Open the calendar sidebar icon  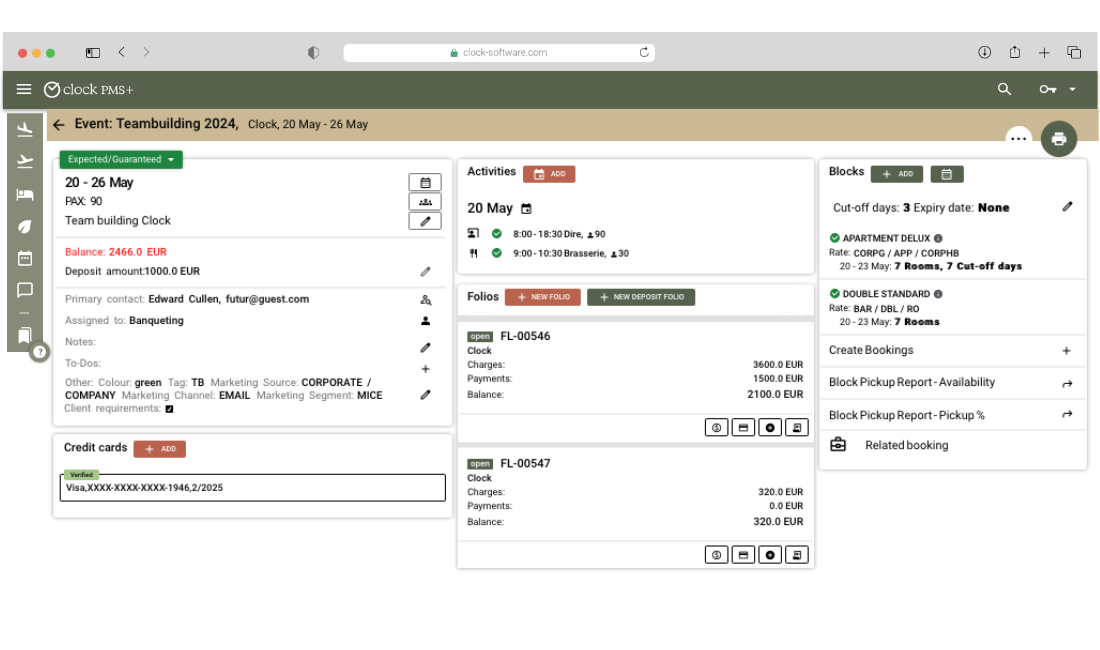pos(25,258)
